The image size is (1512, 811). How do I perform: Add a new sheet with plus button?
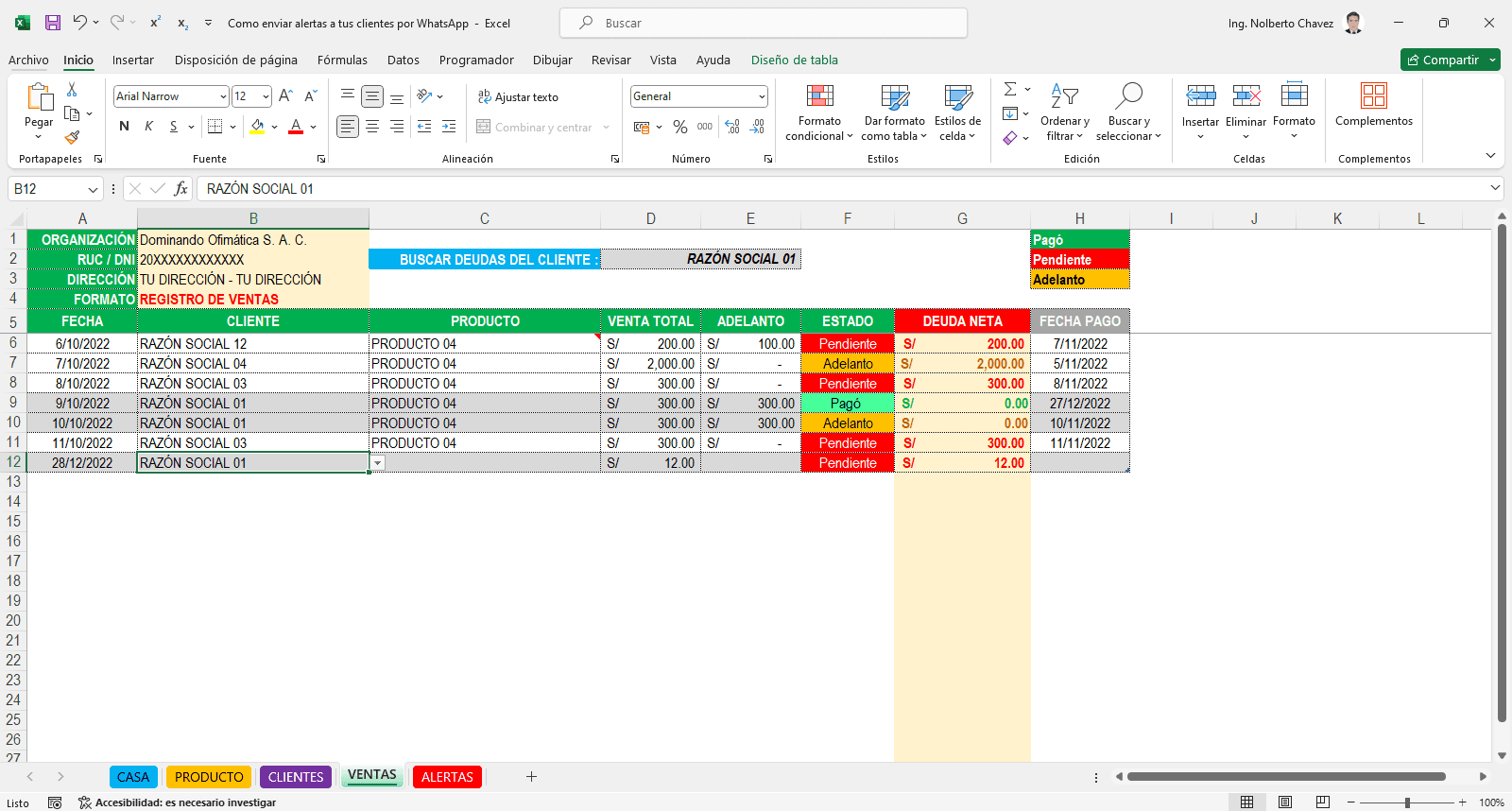coord(531,777)
